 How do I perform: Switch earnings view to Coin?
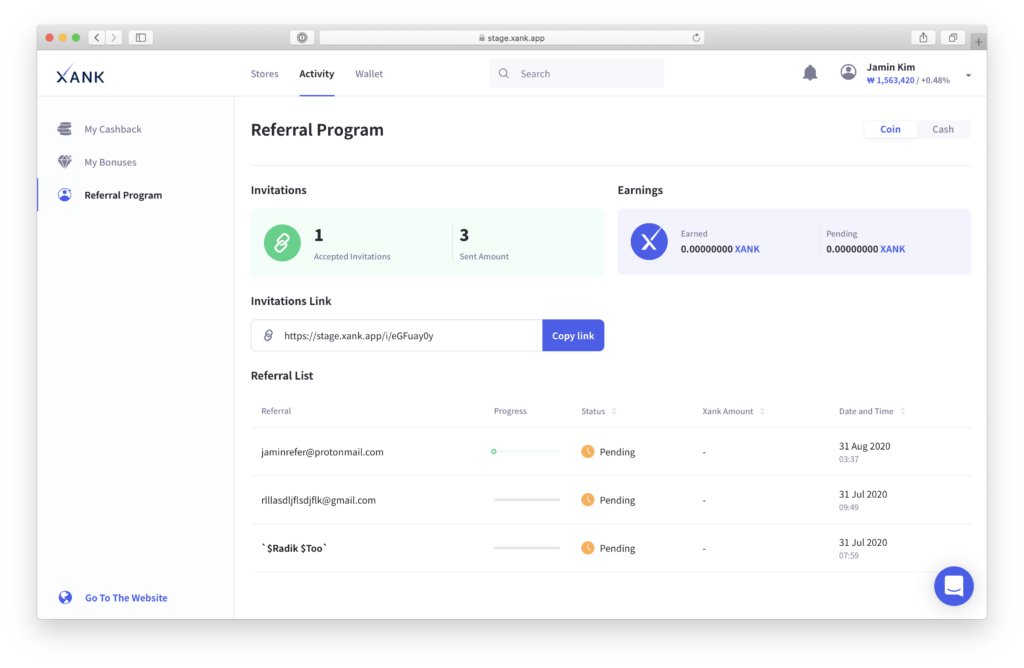(x=890, y=129)
